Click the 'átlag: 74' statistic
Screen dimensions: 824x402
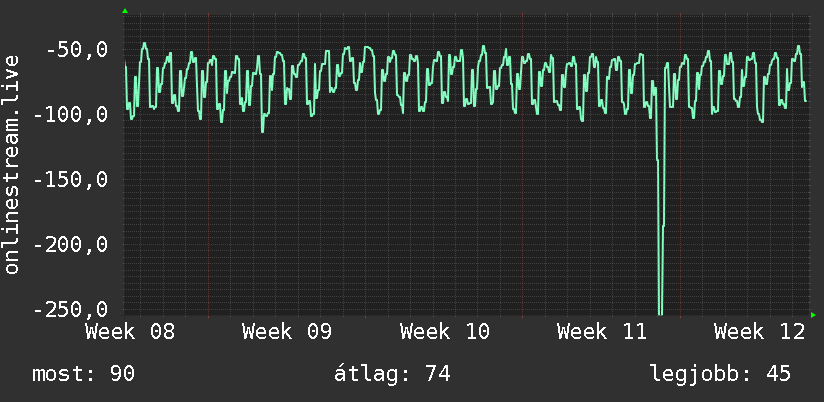point(392,374)
